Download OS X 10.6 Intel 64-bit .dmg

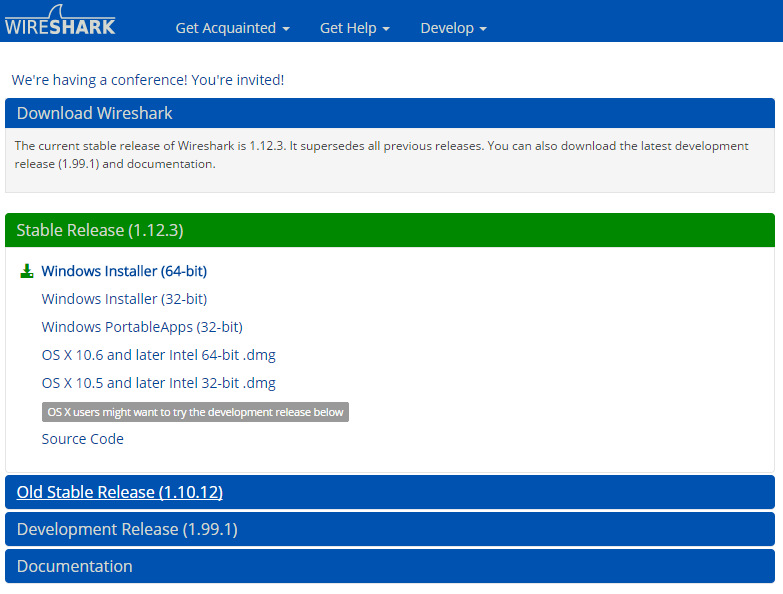158,355
